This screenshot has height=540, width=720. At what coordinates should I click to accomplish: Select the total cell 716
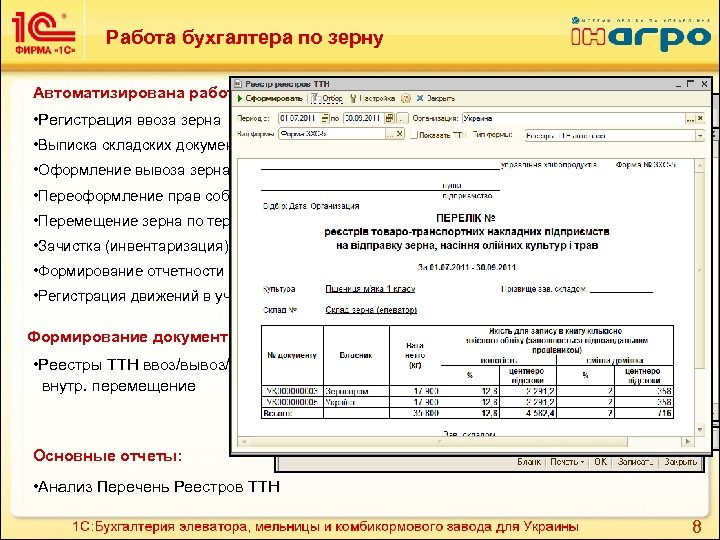coord(644,413)
